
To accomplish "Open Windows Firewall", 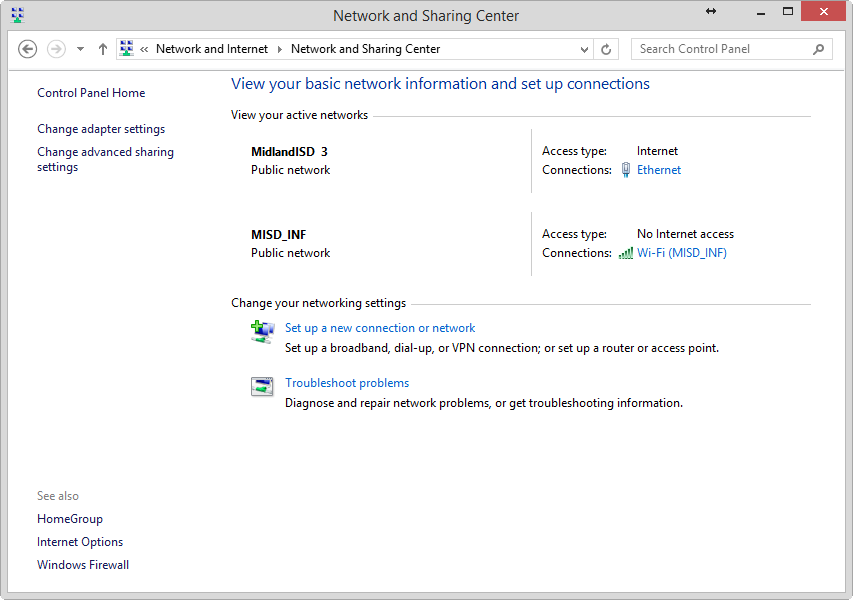I will pyautogui.click(x=83, y=565).
